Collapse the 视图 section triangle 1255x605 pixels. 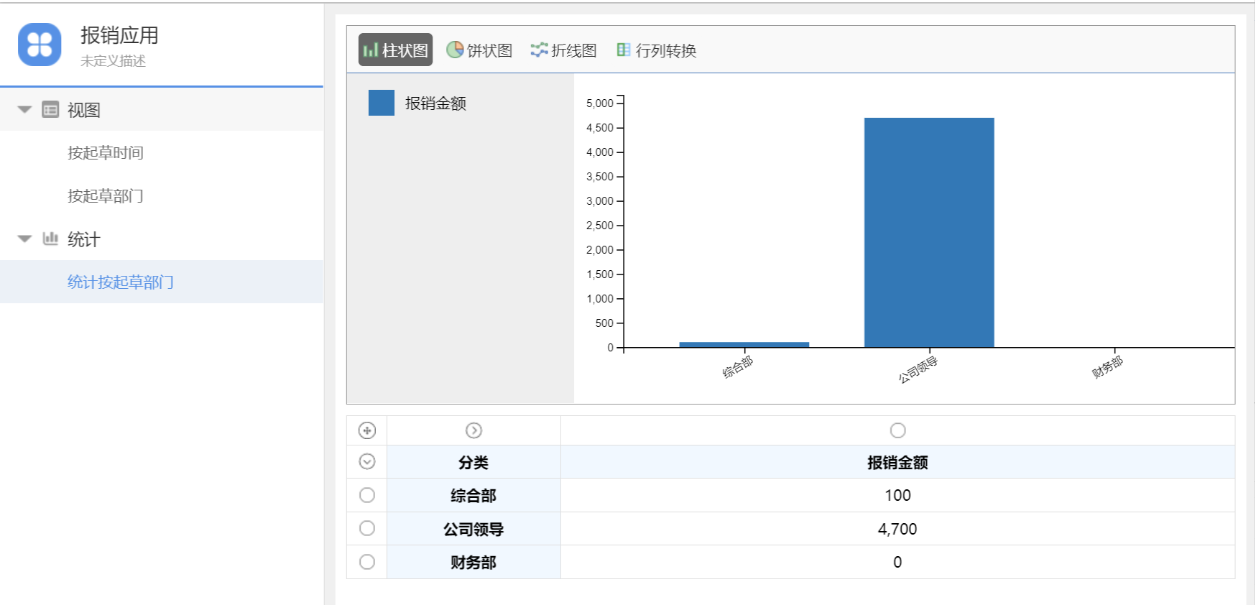[25, 110]
